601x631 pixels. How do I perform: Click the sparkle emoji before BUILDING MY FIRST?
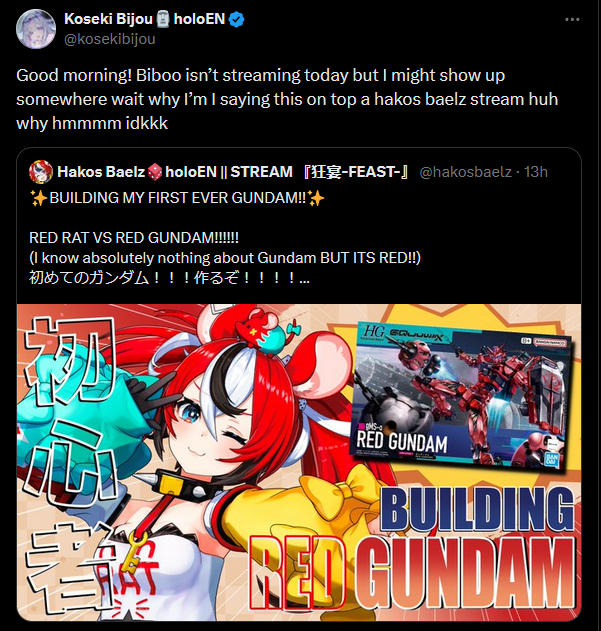coord(39,198)
